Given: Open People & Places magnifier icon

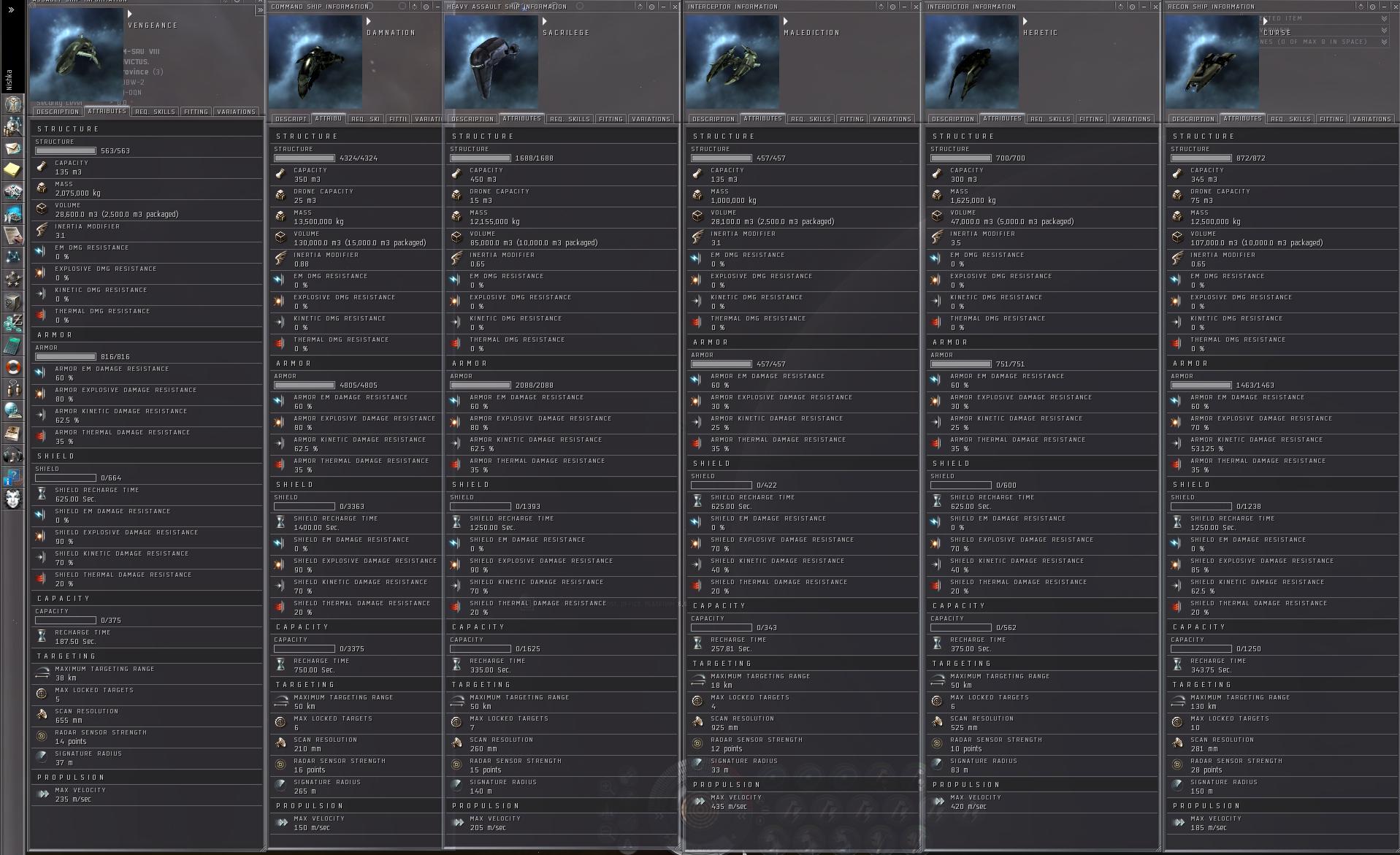Looking at the screenshot, I should coord(12,126).
